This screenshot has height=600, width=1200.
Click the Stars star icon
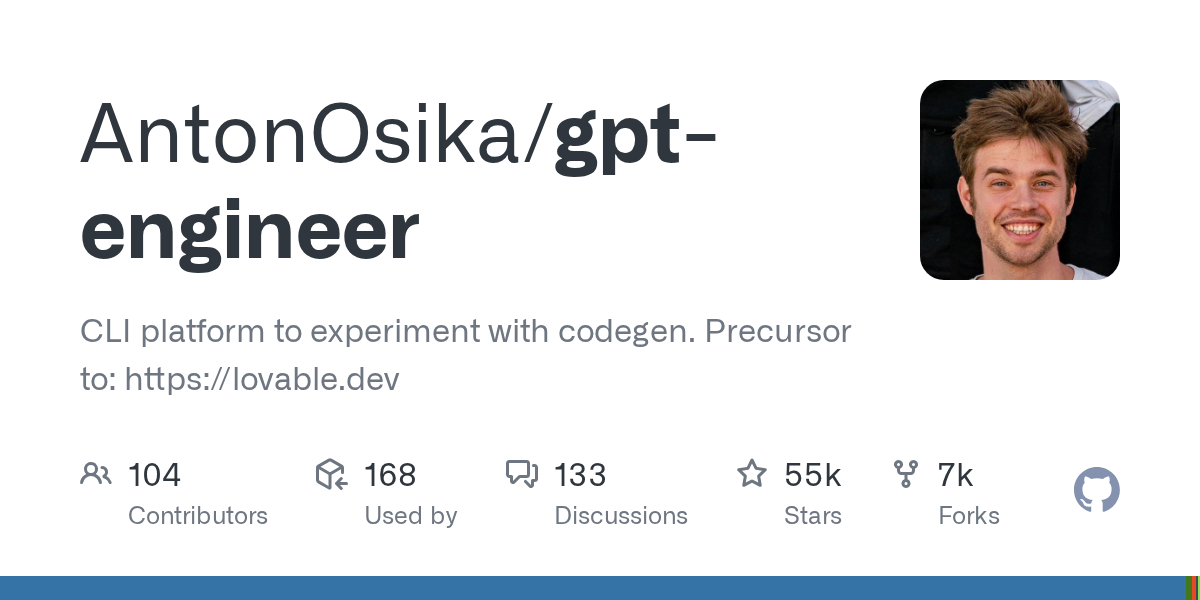point(751,474)
